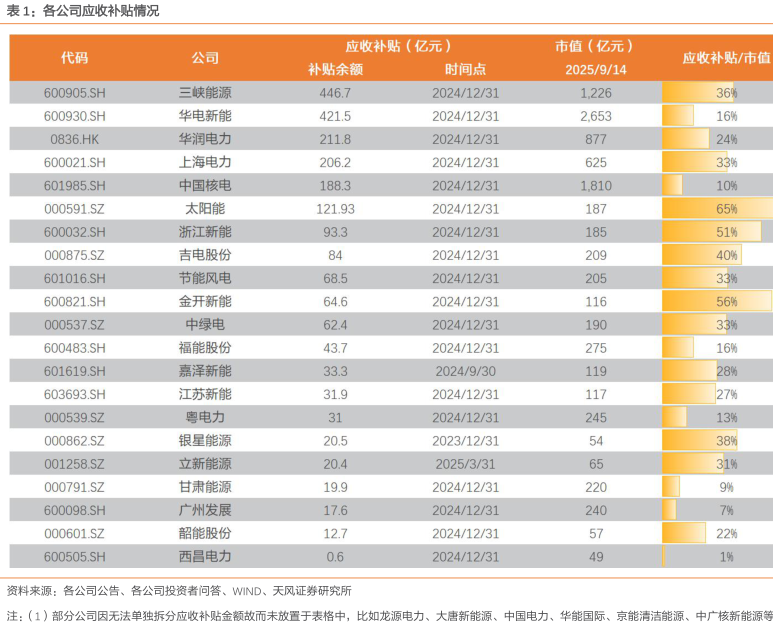Click the 2,653 market value cell
Image resolution: width=773 pixels, height=631 pixels.
click(595, 116)
